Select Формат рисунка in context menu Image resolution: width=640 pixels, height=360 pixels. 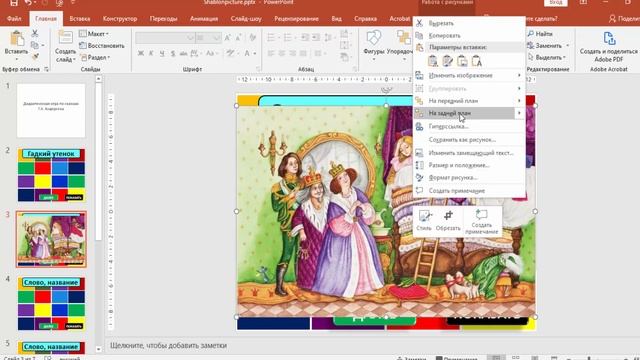(469, 178)
